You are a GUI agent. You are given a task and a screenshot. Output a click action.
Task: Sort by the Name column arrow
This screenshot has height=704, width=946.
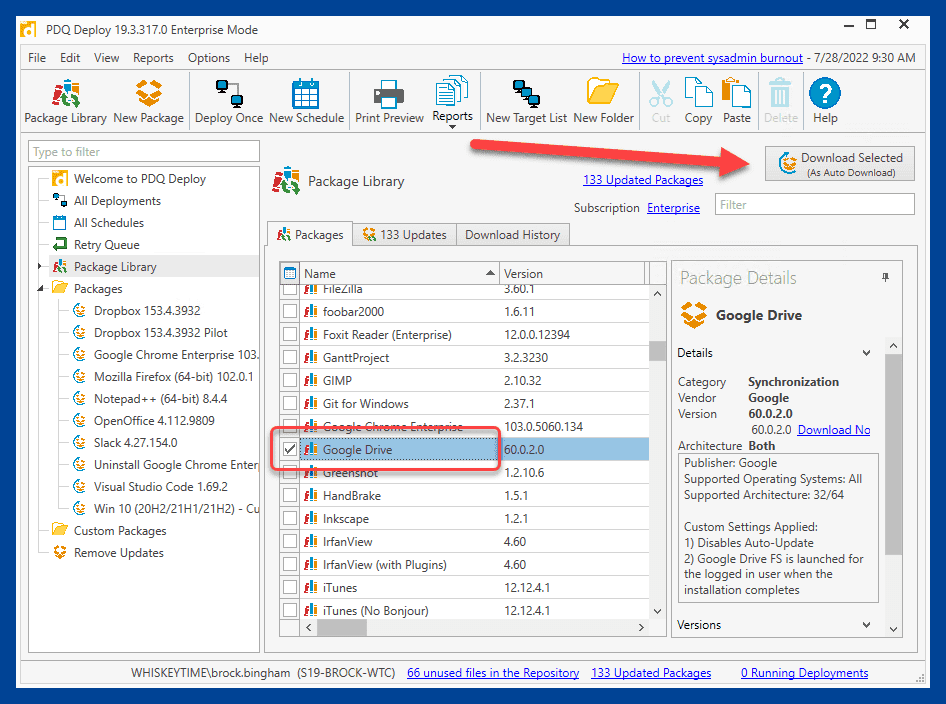490,273
